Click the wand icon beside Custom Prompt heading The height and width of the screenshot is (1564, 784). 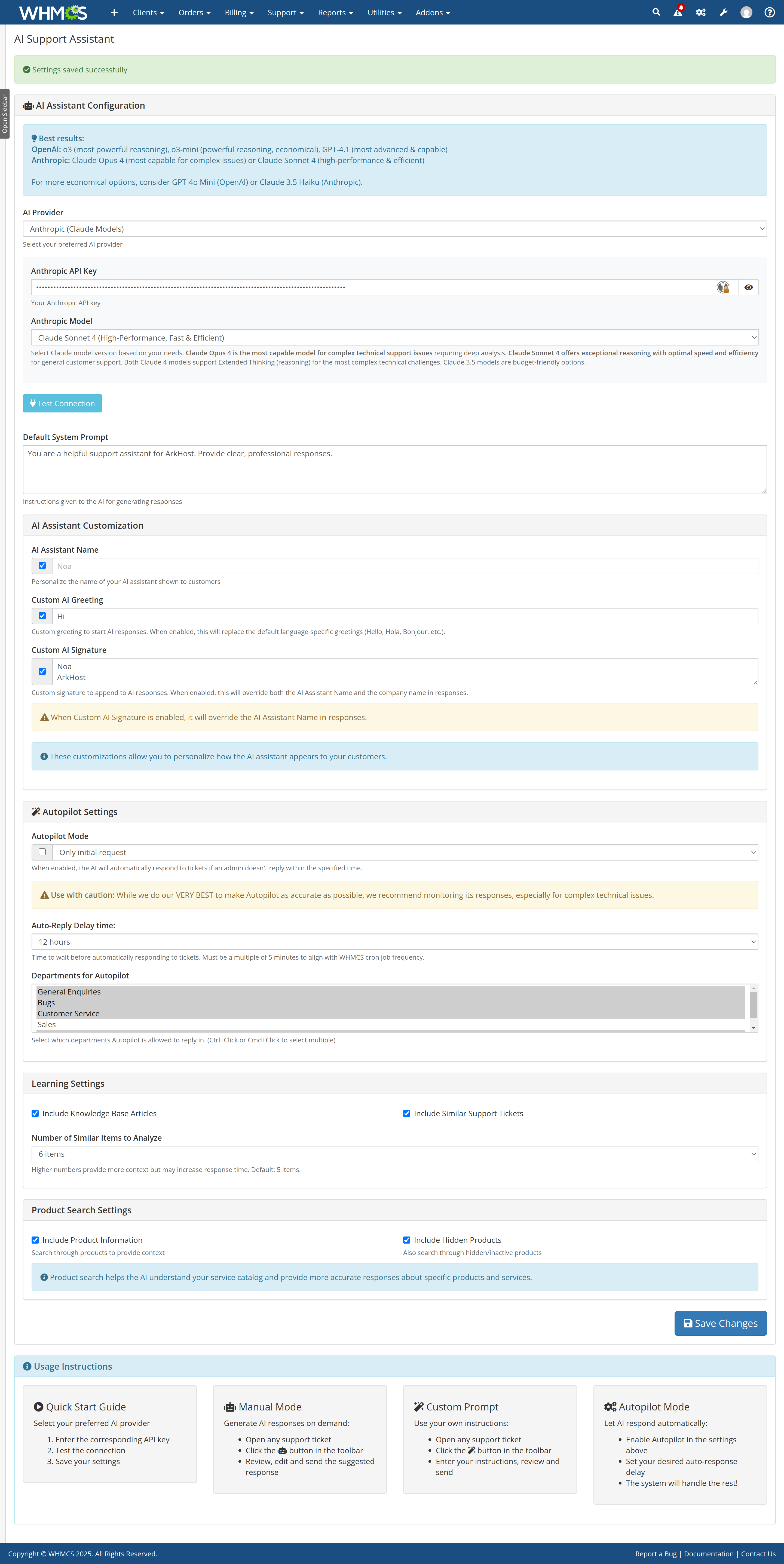[419, 1407]
